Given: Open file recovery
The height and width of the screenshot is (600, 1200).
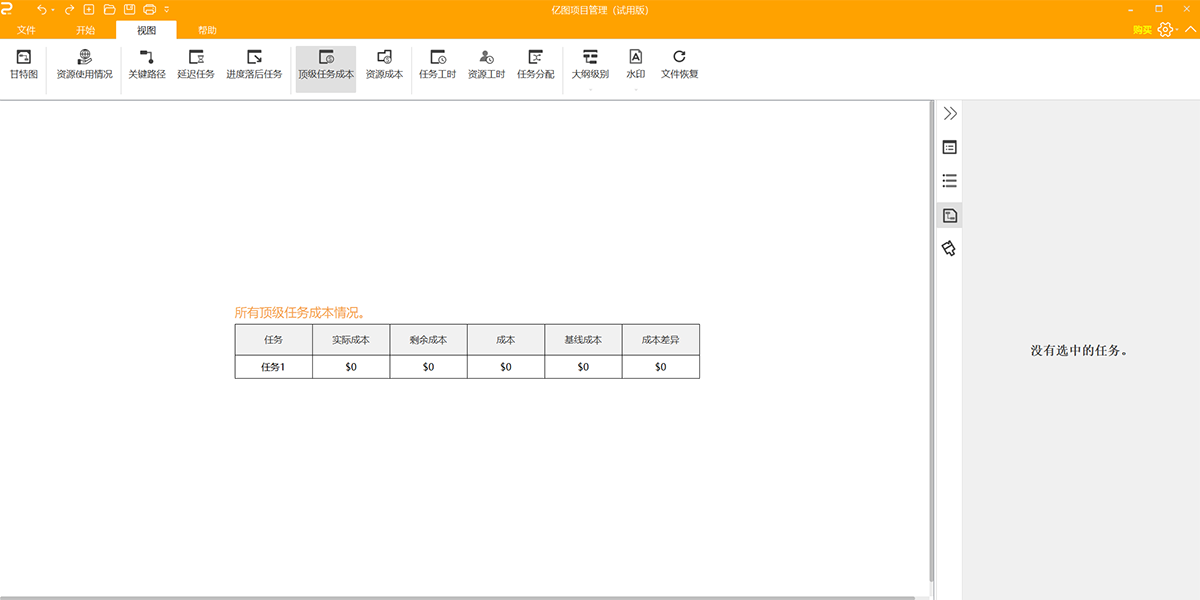Looking at the screenshot, I should (x=679, y=67).
